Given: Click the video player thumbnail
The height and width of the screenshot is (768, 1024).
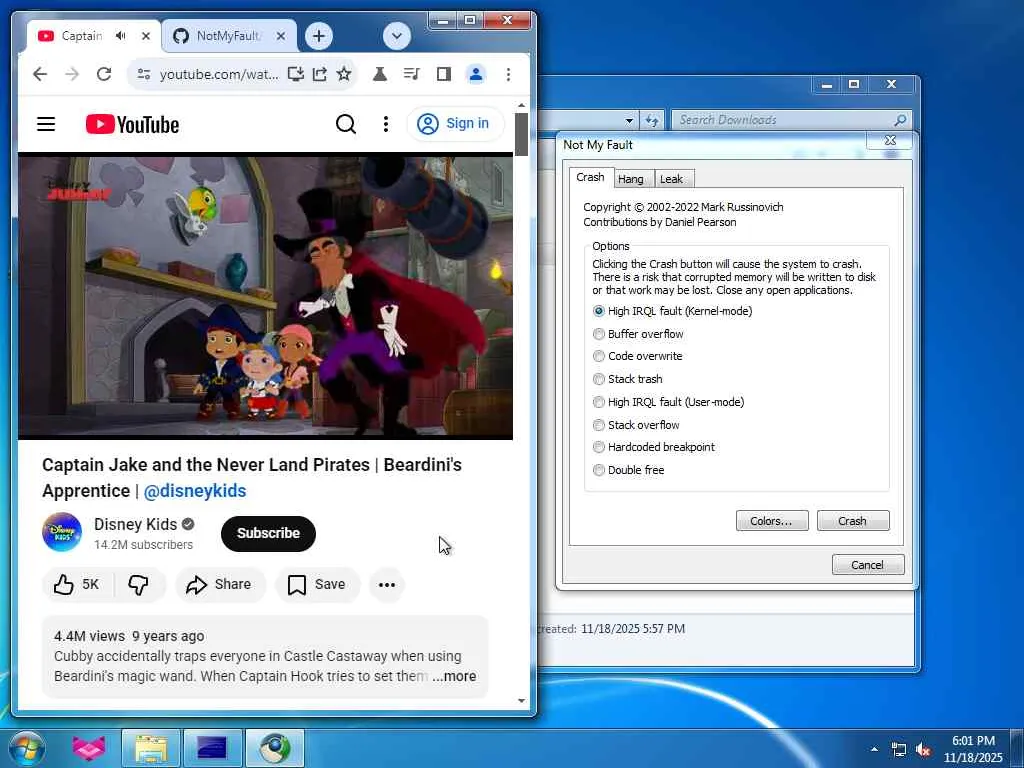Looking at the screenshot, I should [x=265, y=295].
